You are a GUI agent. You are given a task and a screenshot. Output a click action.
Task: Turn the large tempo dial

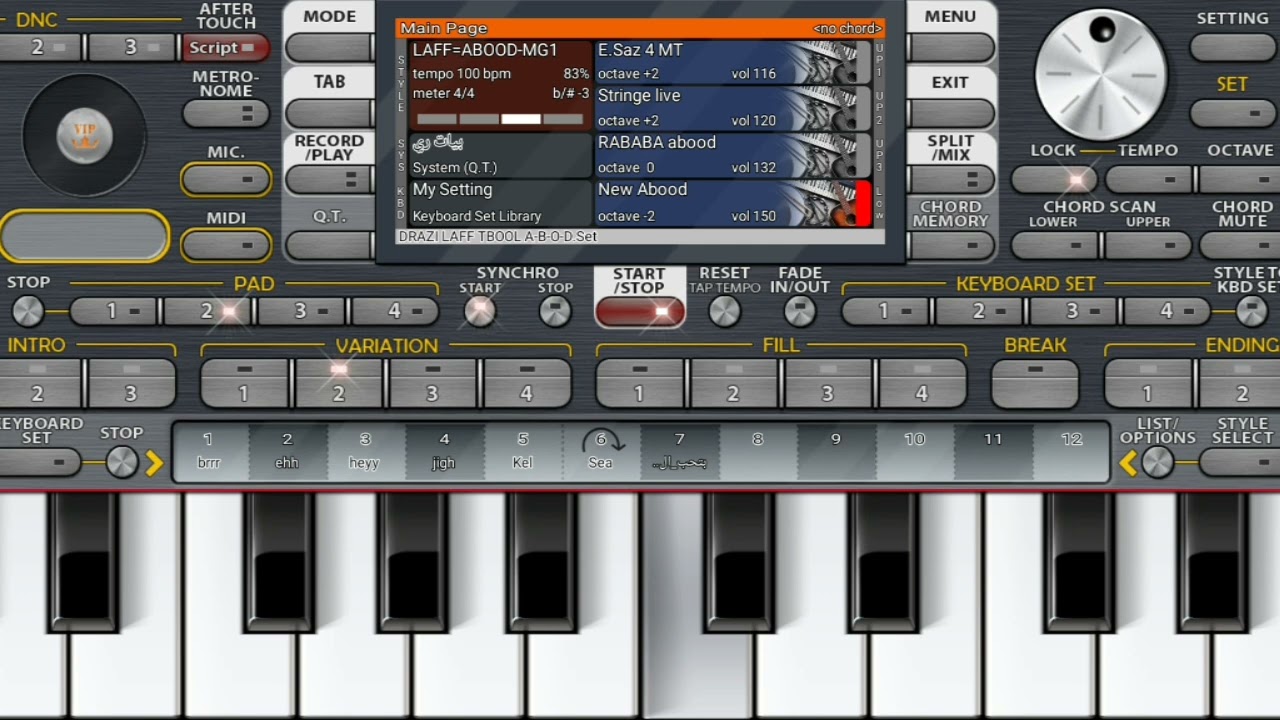[1101, 76]
